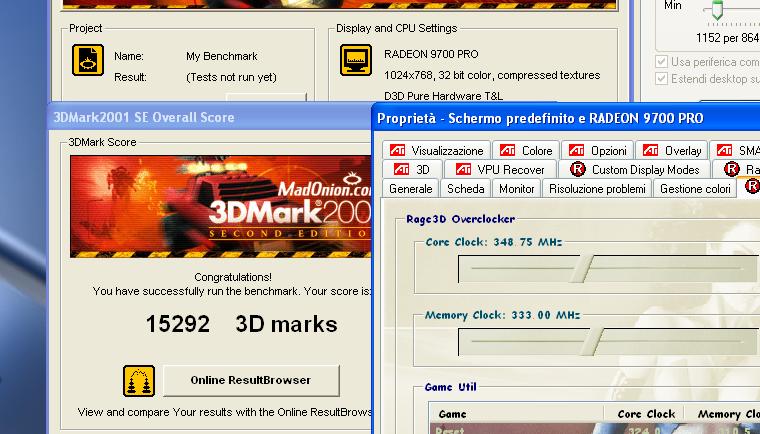This screenshot has width=760, height=434.
Task: Click the 1024x768 32 bit color text
Action: [492, 75]
